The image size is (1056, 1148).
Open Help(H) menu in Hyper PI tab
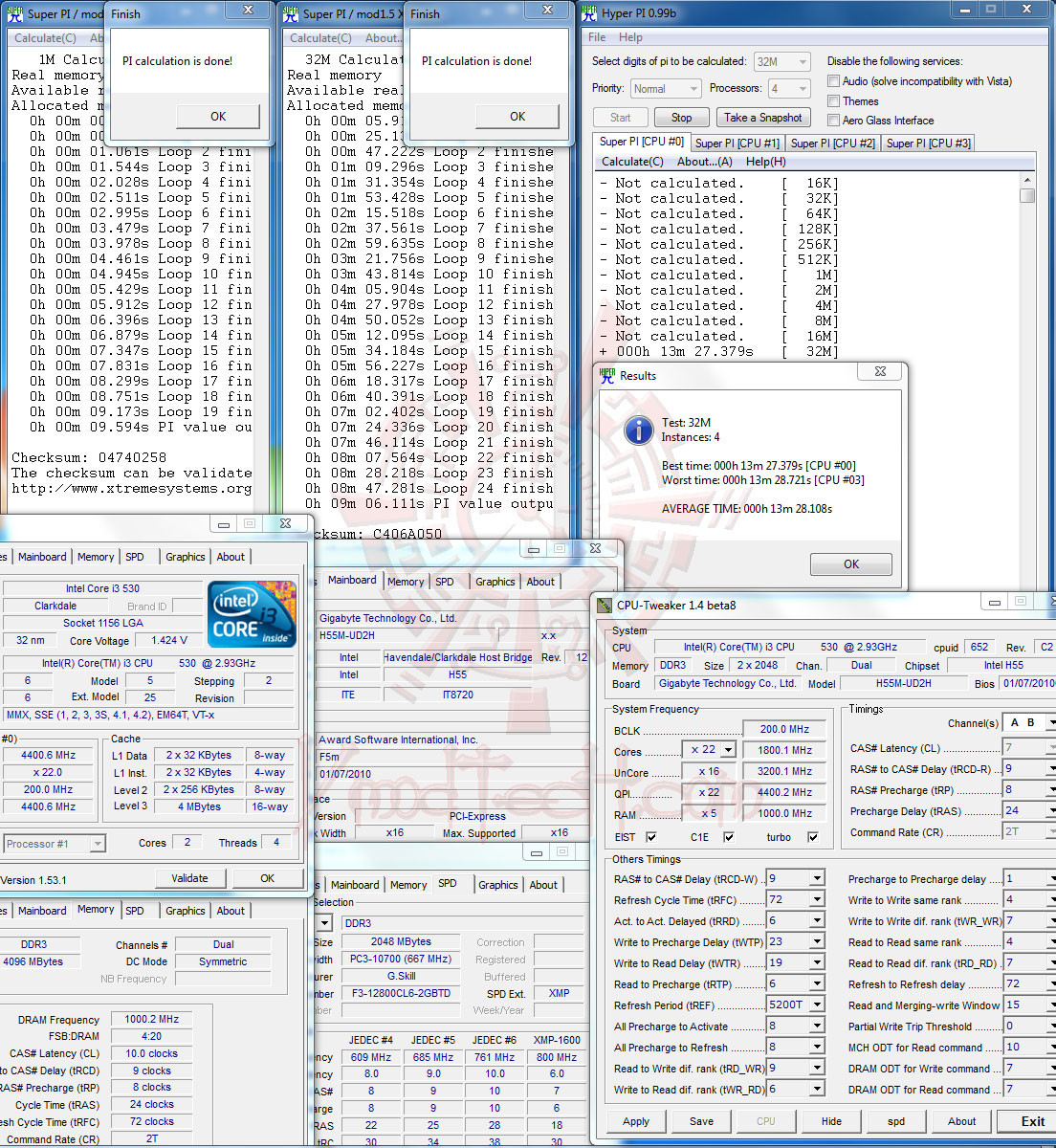(766, 162)
